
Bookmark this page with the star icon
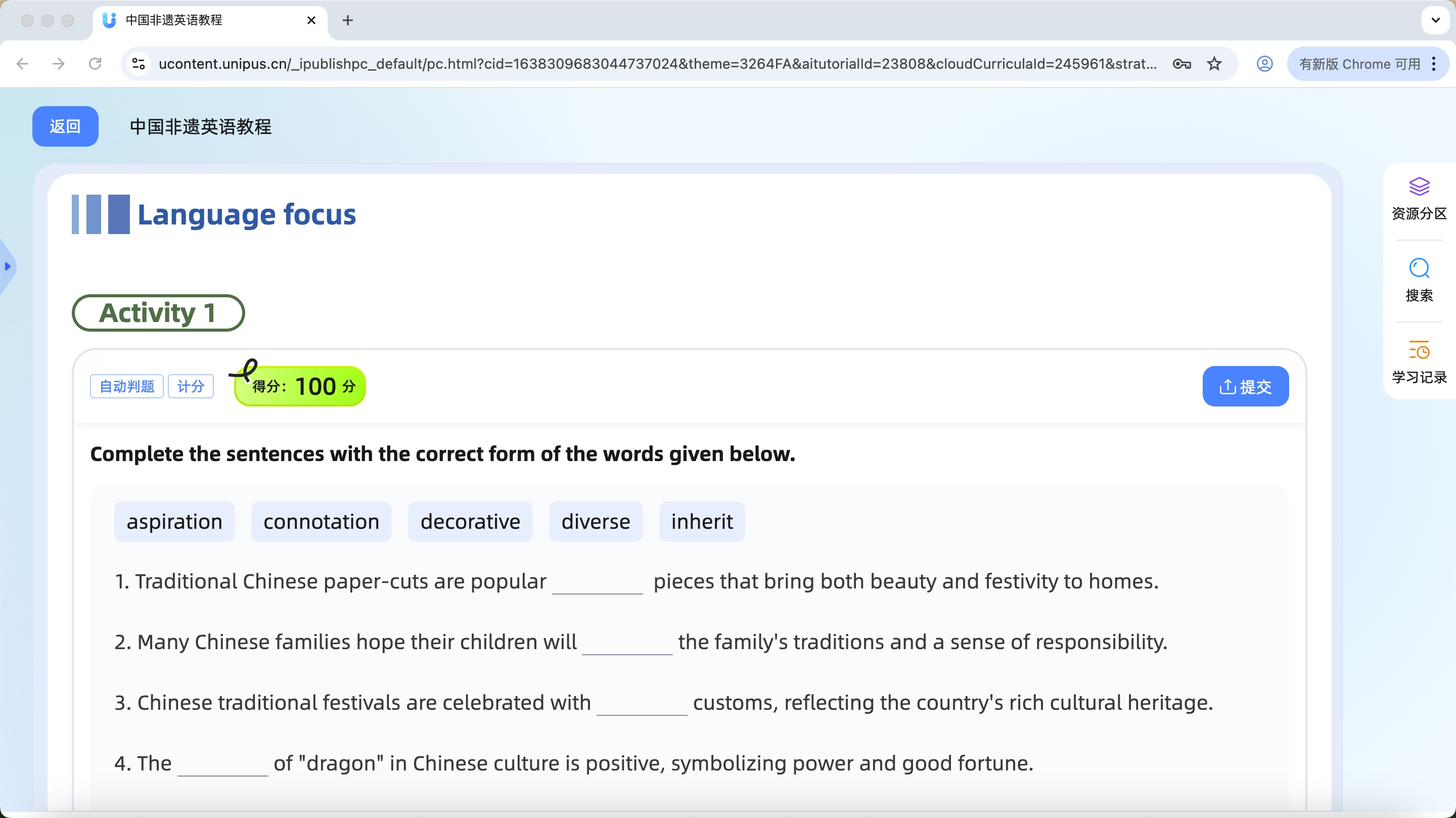1214,64
